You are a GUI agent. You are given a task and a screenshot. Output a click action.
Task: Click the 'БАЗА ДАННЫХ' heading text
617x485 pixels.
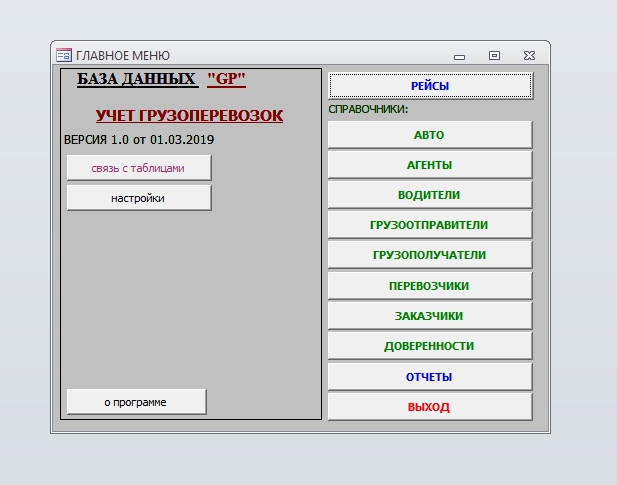(137, 79)
